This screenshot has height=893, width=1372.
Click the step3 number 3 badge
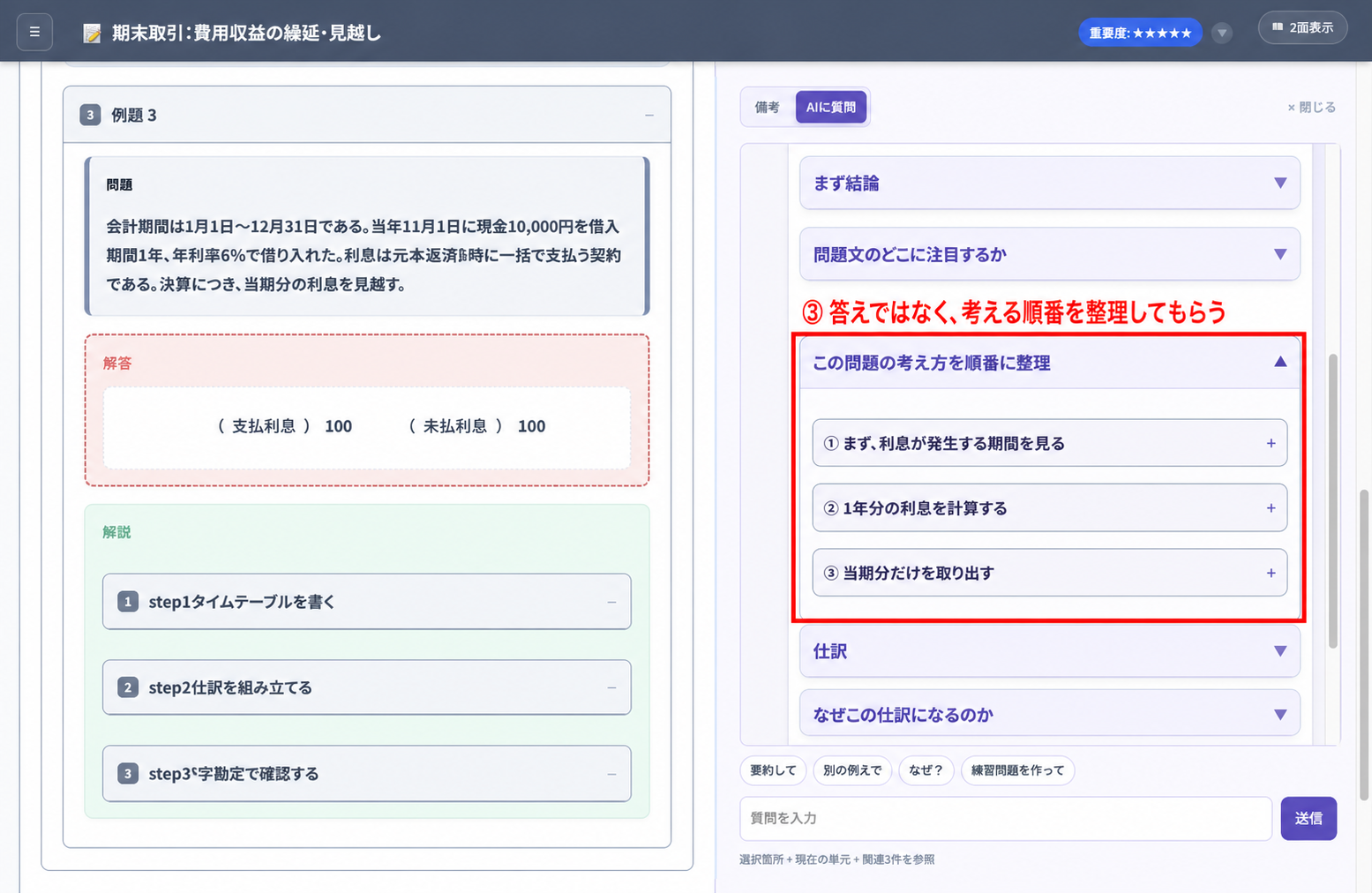coord(128,774)
